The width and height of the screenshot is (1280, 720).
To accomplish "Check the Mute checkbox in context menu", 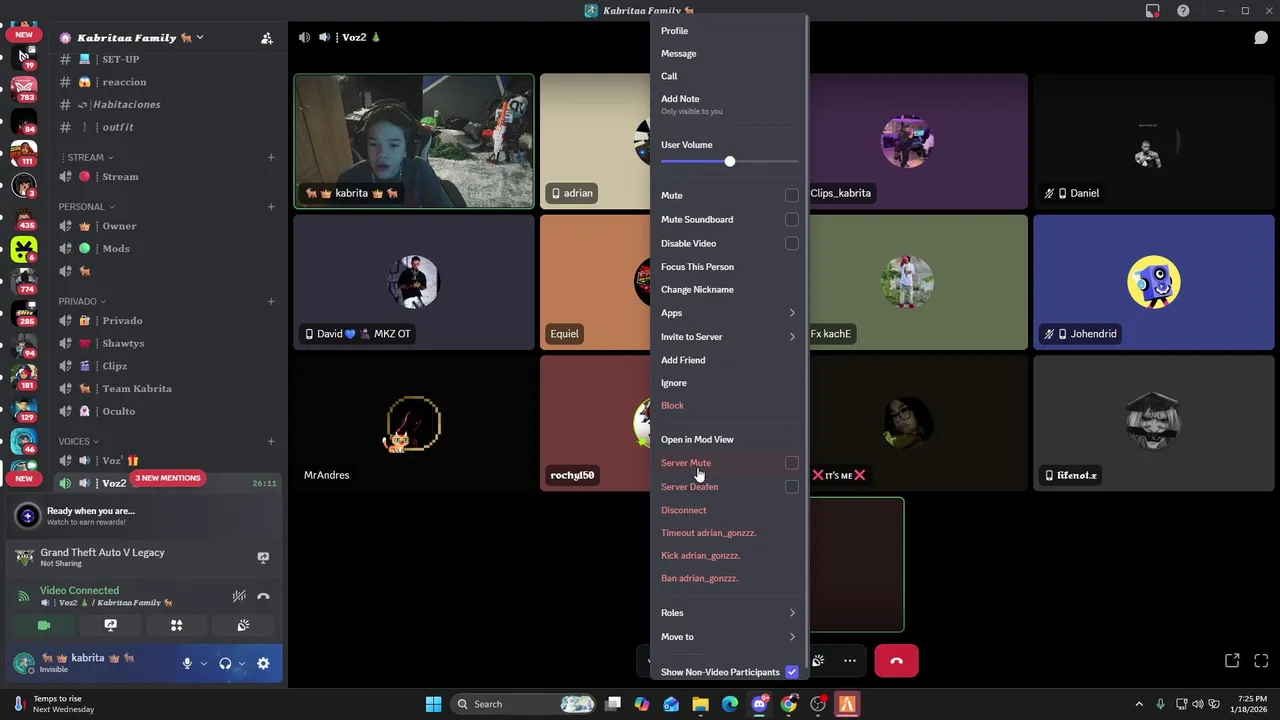I will tap(792, 195).
